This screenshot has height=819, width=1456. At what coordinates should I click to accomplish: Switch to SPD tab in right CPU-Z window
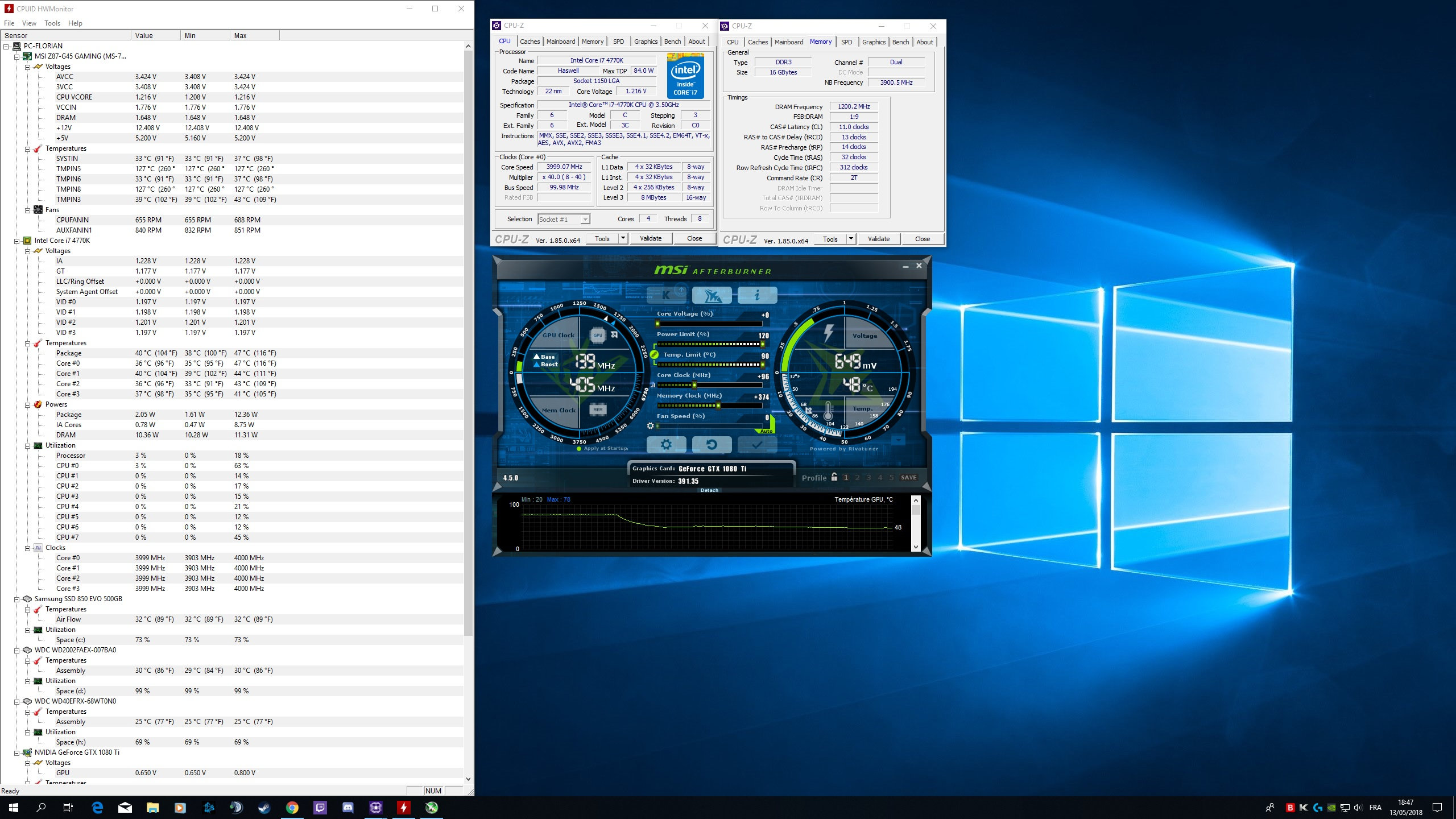point(846,42)
